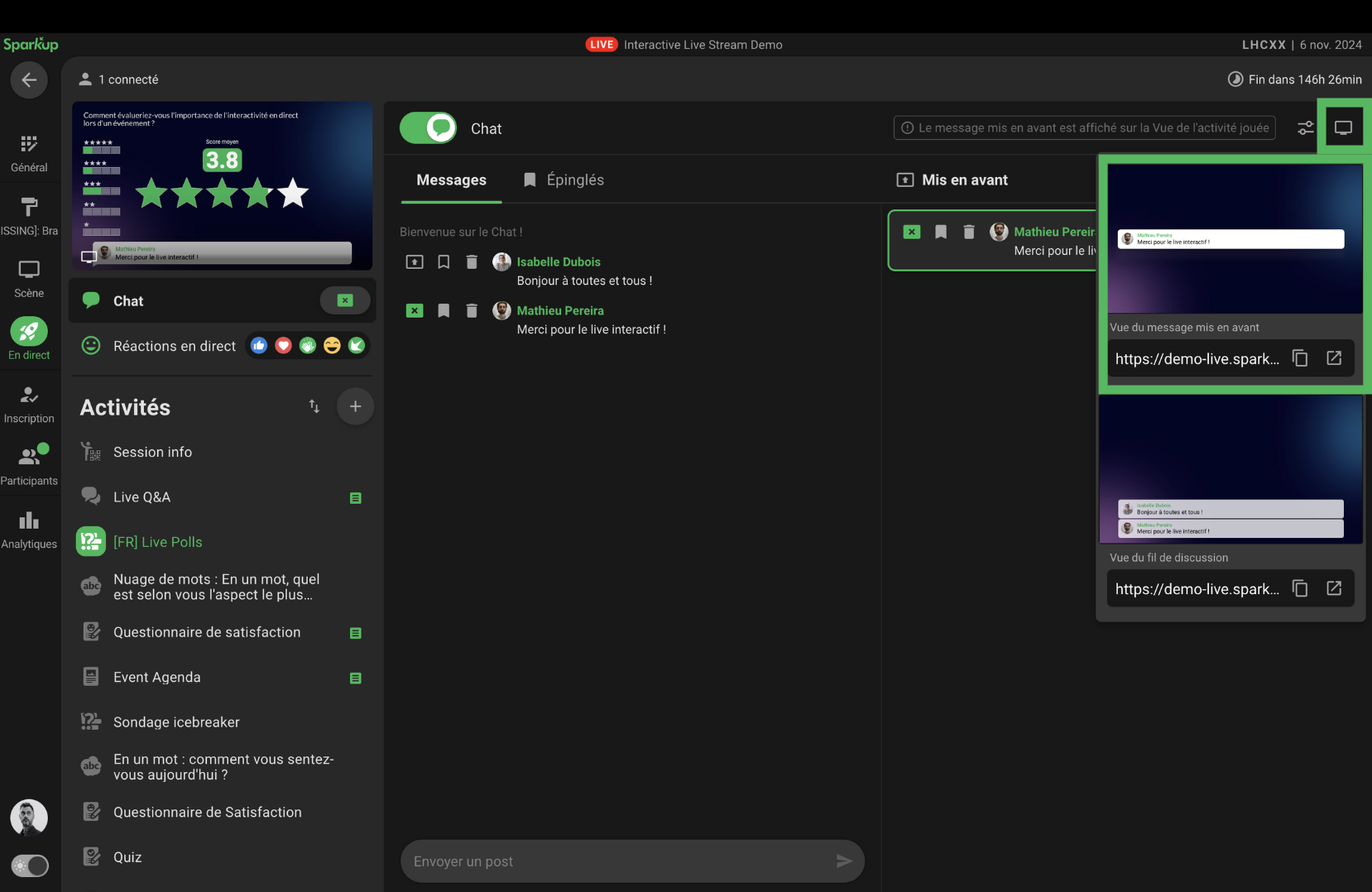Open discussion thread view in new window
This screenshot has height=892, width=1372.
pos(1333,588)
